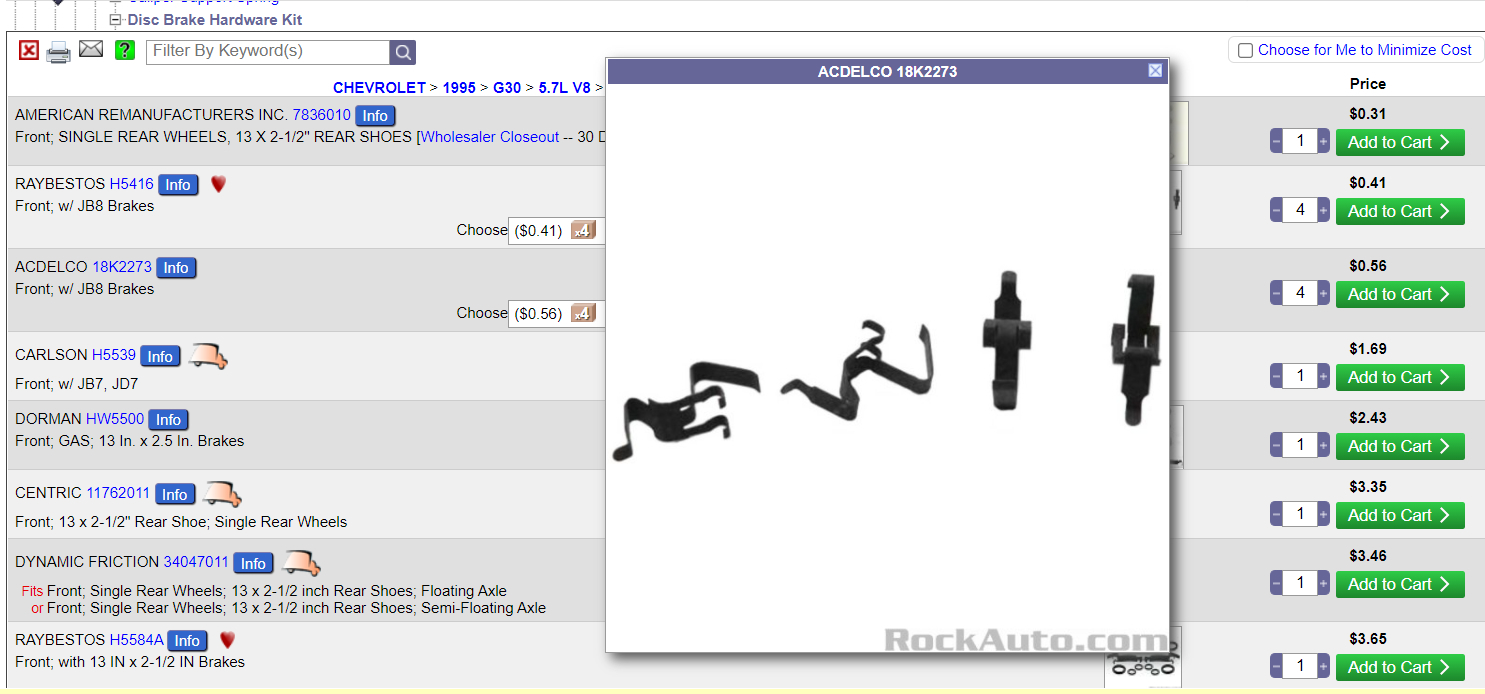Click the ACDELCO 18K2273 product image in popup
1485x694 pixels.
[888, 368]
